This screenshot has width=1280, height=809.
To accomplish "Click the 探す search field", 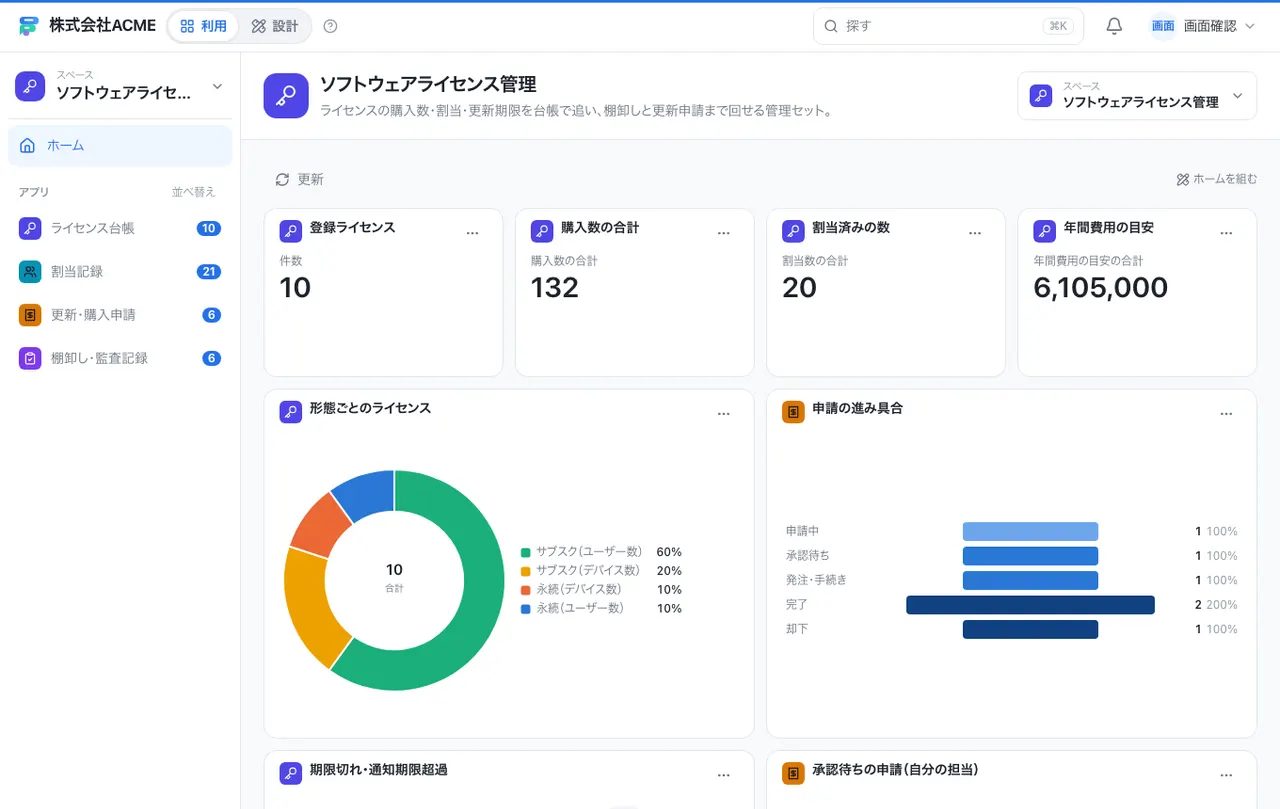I will point(948,26).
